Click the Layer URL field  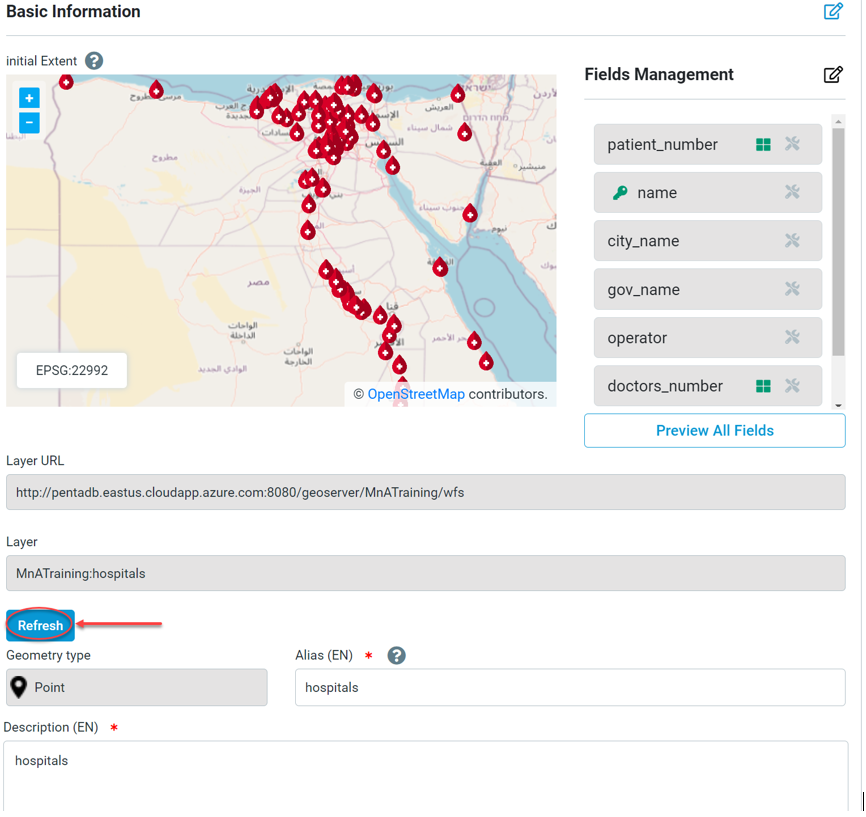[x=425, y=493]
